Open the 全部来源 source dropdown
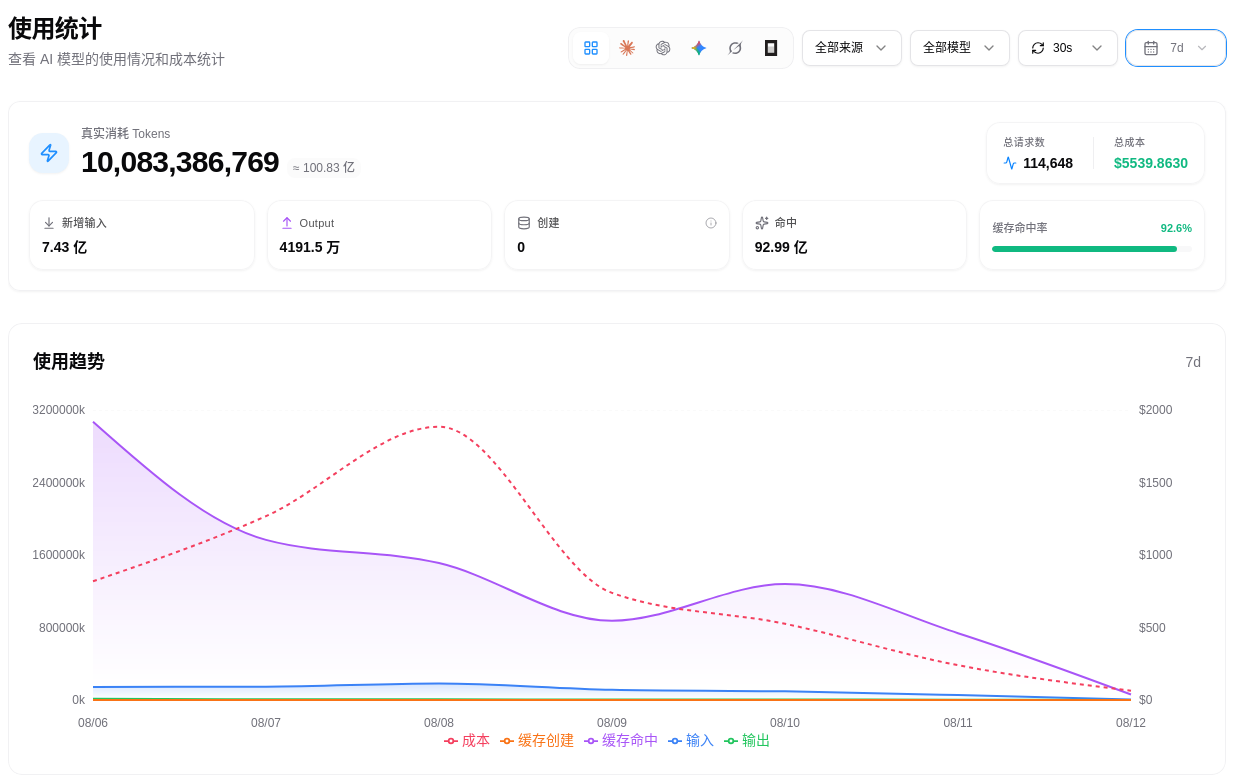This screenshot has height=777, width=1236. (x=852, y=48)
